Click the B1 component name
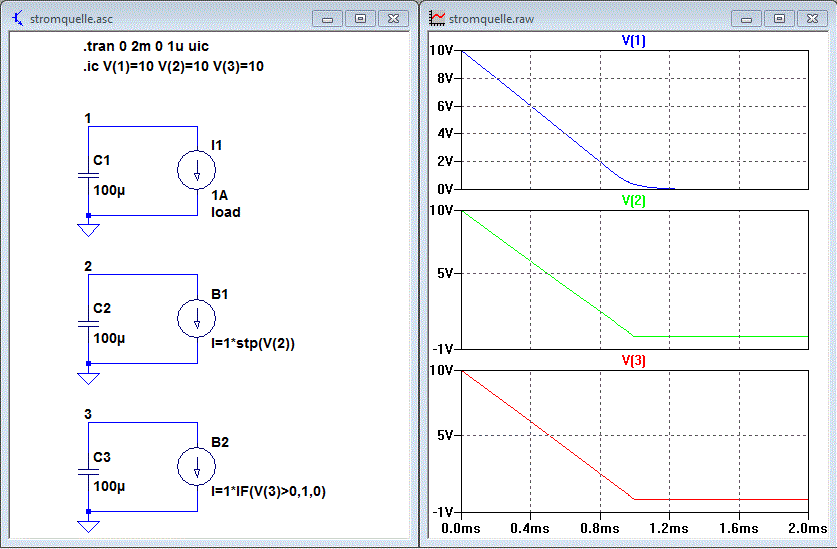The image size is (837, 549). 219,294
